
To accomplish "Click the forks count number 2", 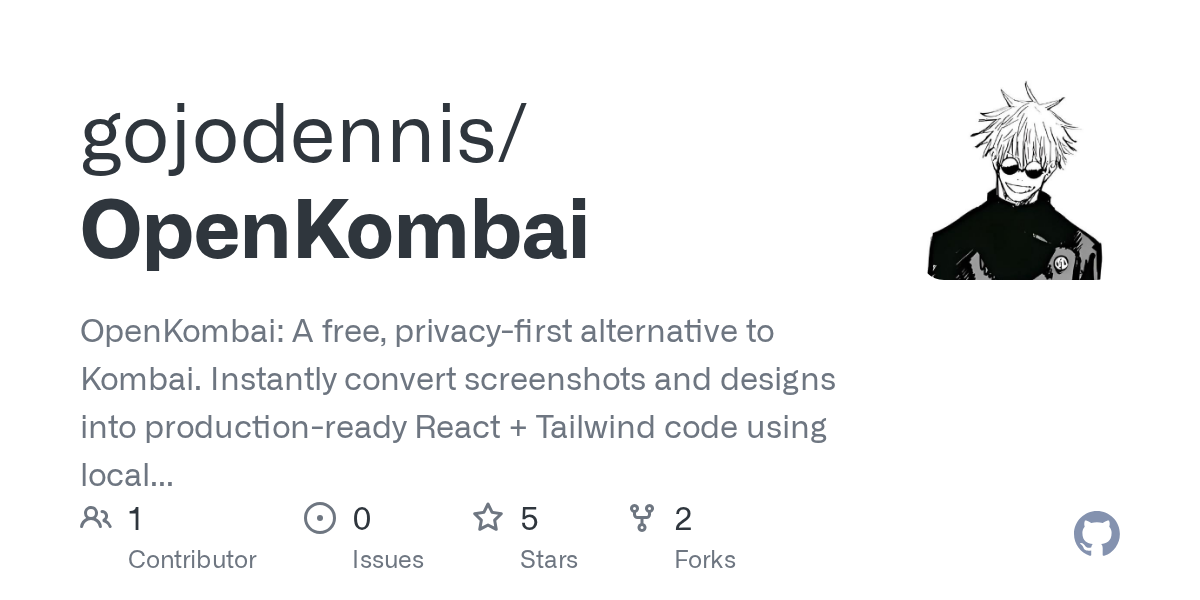I will tap(683, 519).
